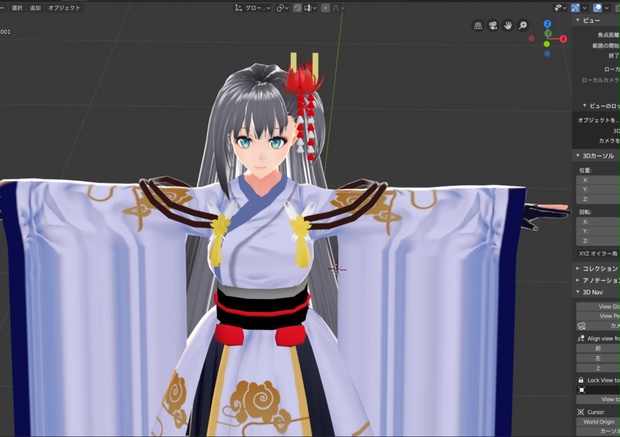Image resolution: width=620 pixels, height=437 pixels.
Task: Click the Align view from label
Action: coord(603,339)
